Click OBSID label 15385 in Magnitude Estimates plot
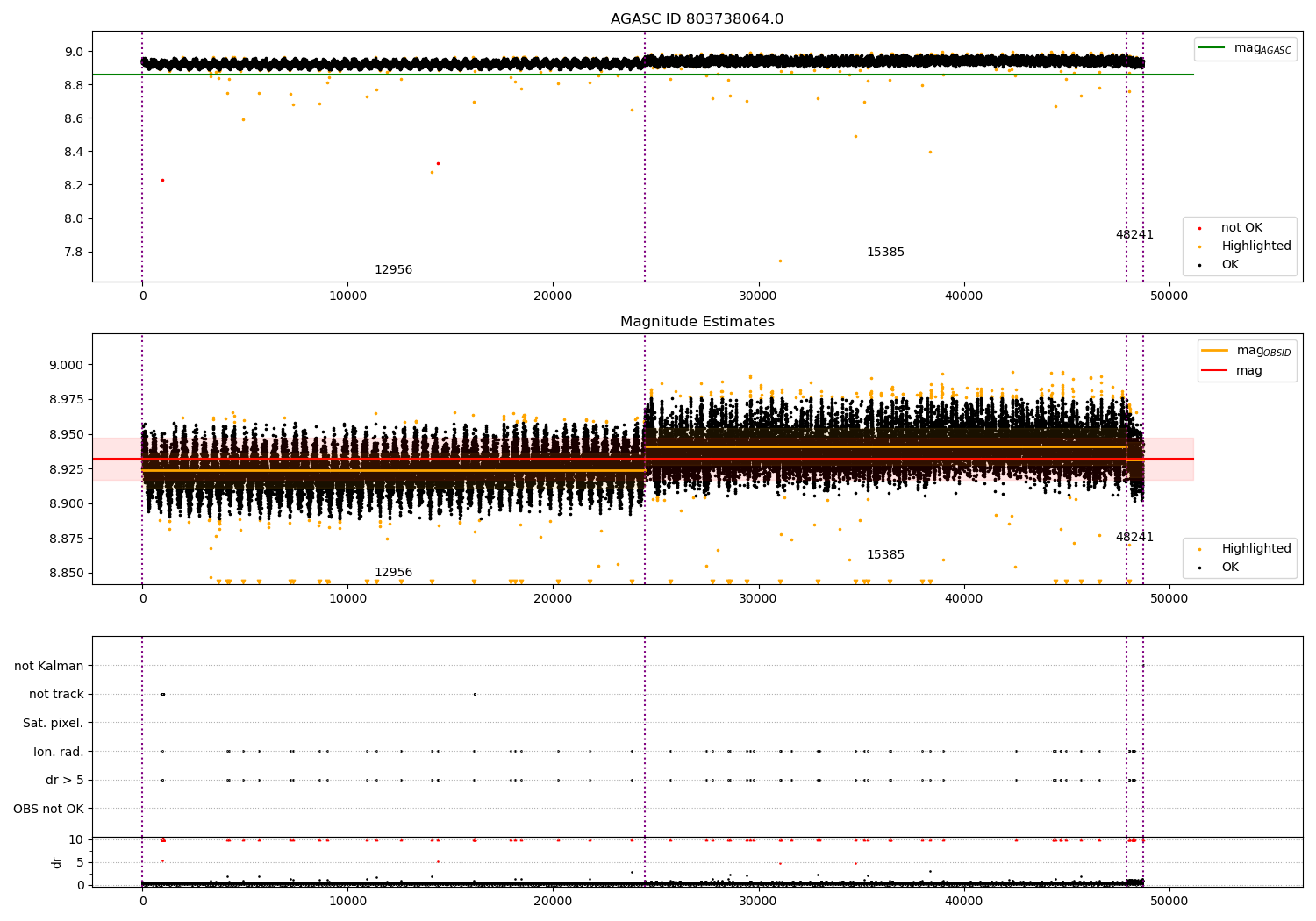 tap(885, 555)
